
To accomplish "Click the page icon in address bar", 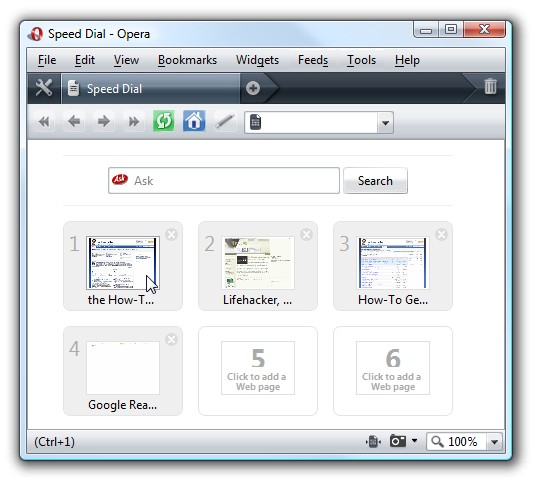I will click(255, 122).
